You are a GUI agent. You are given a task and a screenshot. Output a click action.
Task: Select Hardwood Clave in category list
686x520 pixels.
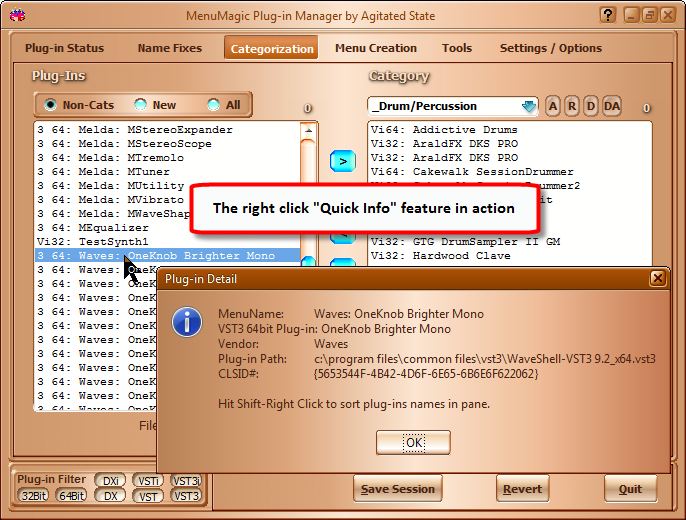509,256
